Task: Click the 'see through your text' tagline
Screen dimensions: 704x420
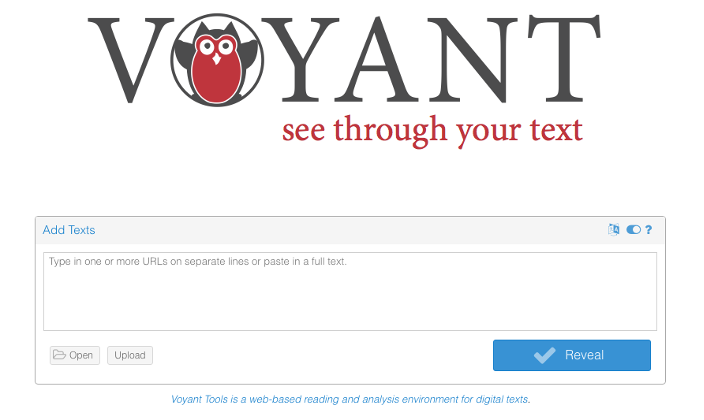Action: click(432, 130)
